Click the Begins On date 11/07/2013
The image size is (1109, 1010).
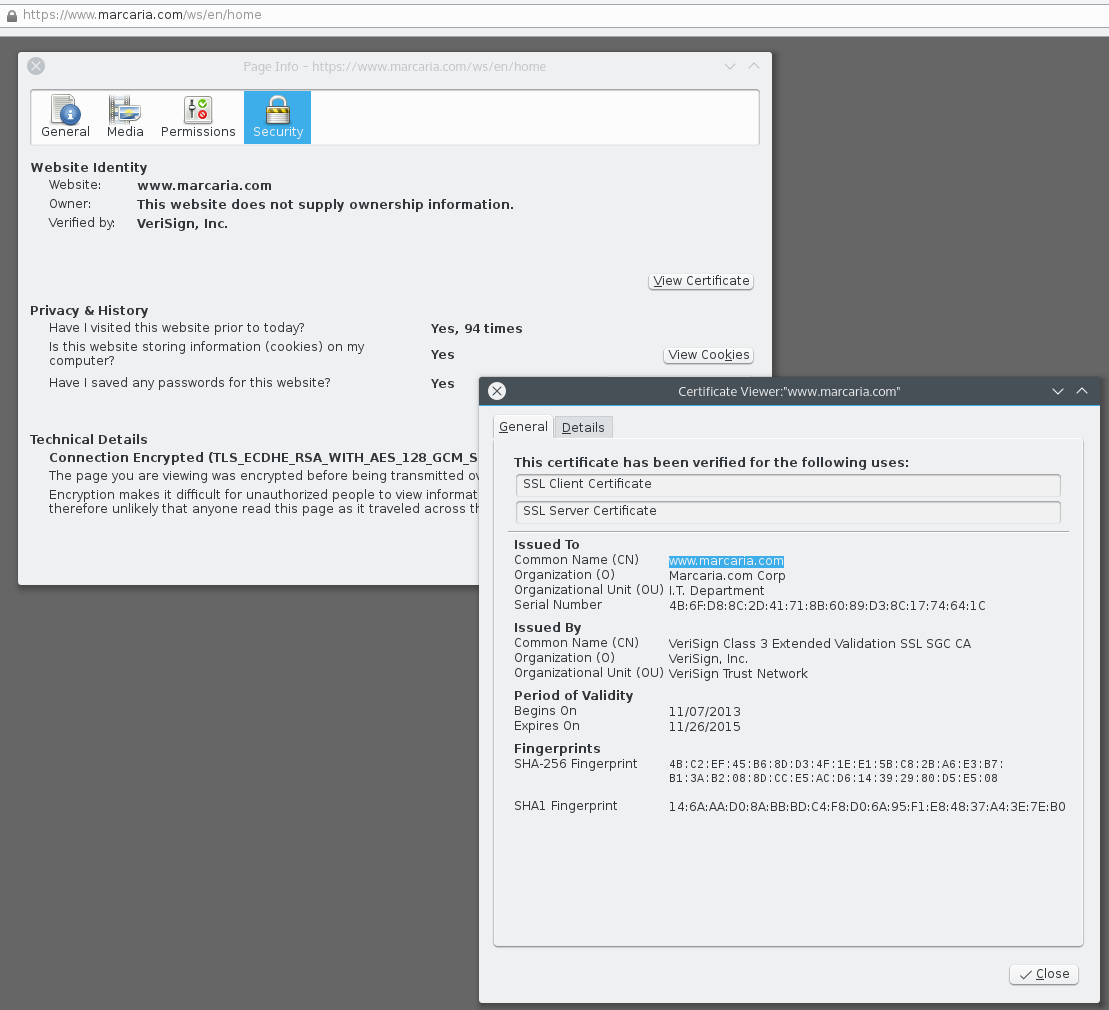pyautogui.click(x=704, y=712)
